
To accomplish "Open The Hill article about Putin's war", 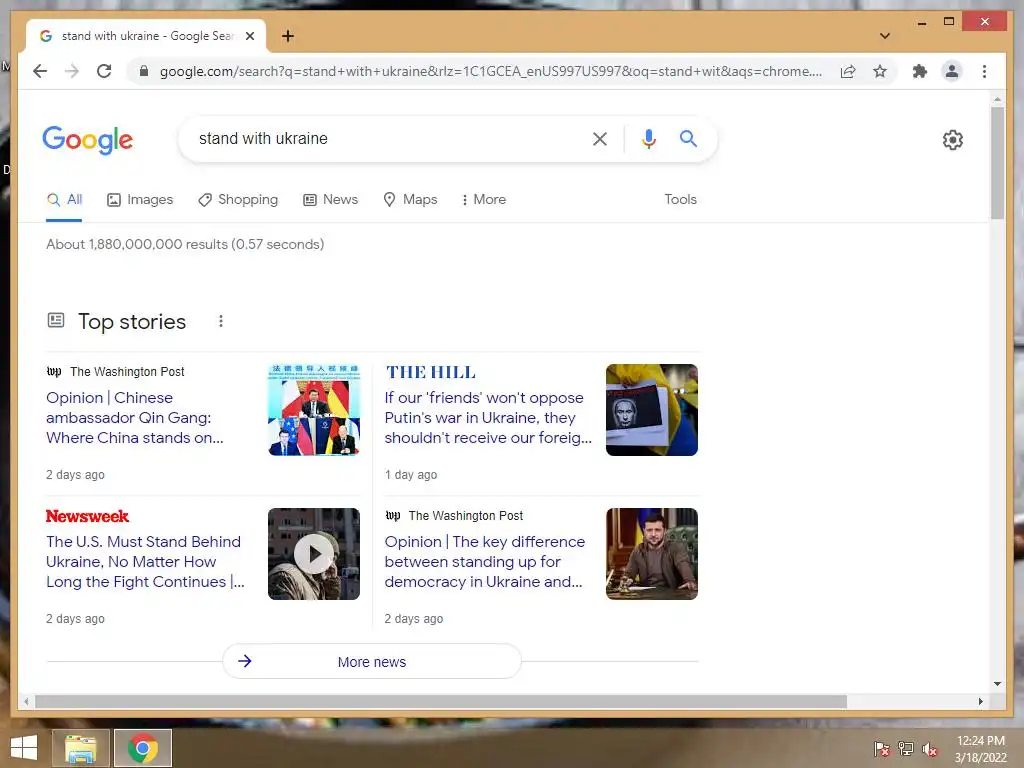I will (488, 418).
